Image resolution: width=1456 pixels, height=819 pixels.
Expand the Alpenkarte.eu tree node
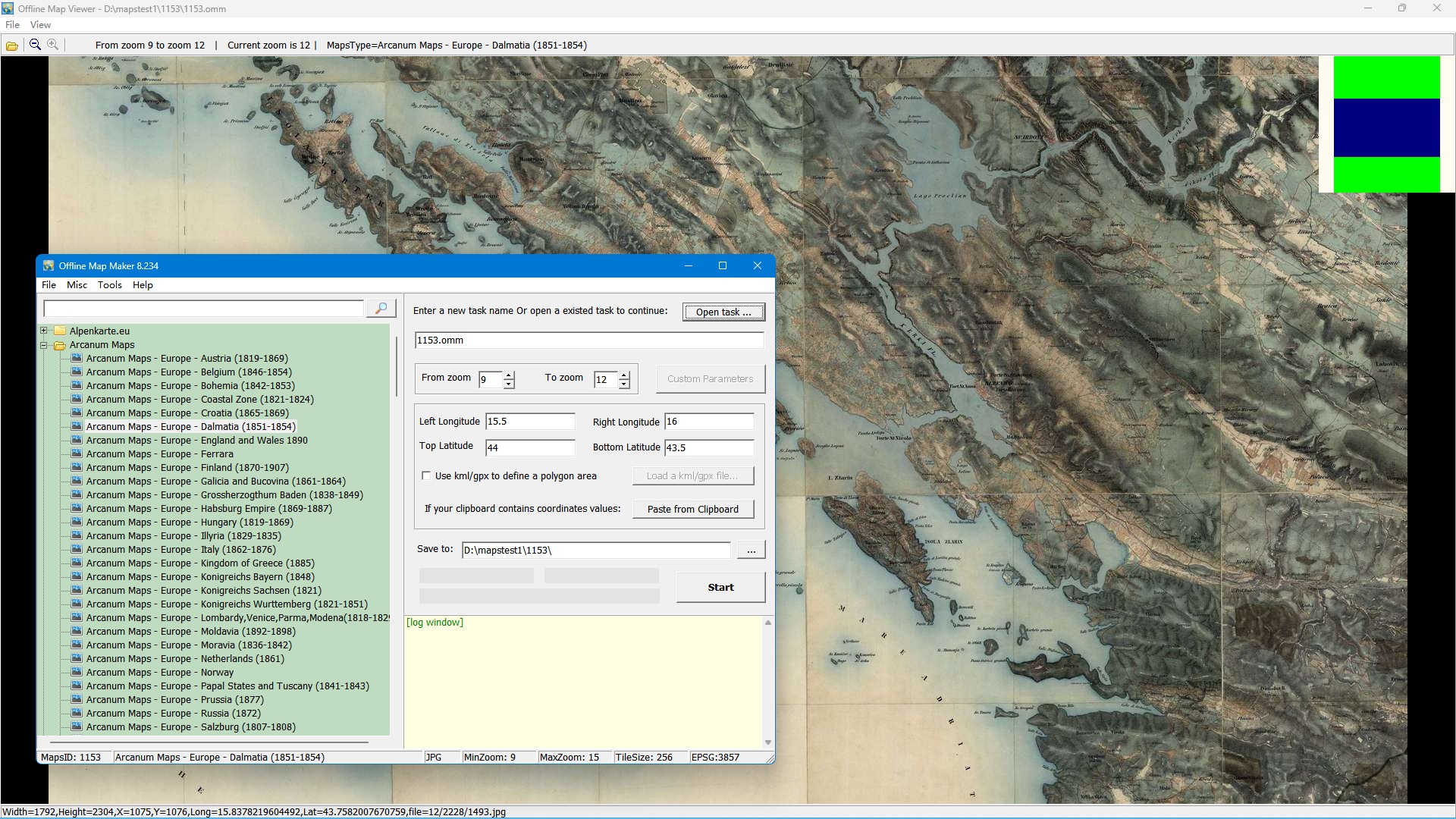click(43, 331)
